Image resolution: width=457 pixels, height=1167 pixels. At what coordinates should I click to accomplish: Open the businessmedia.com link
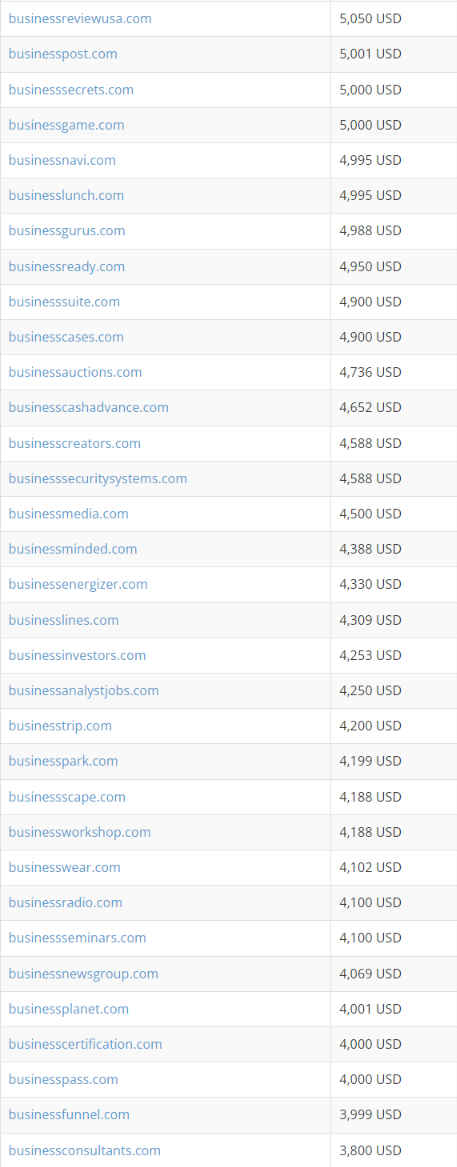68,514
